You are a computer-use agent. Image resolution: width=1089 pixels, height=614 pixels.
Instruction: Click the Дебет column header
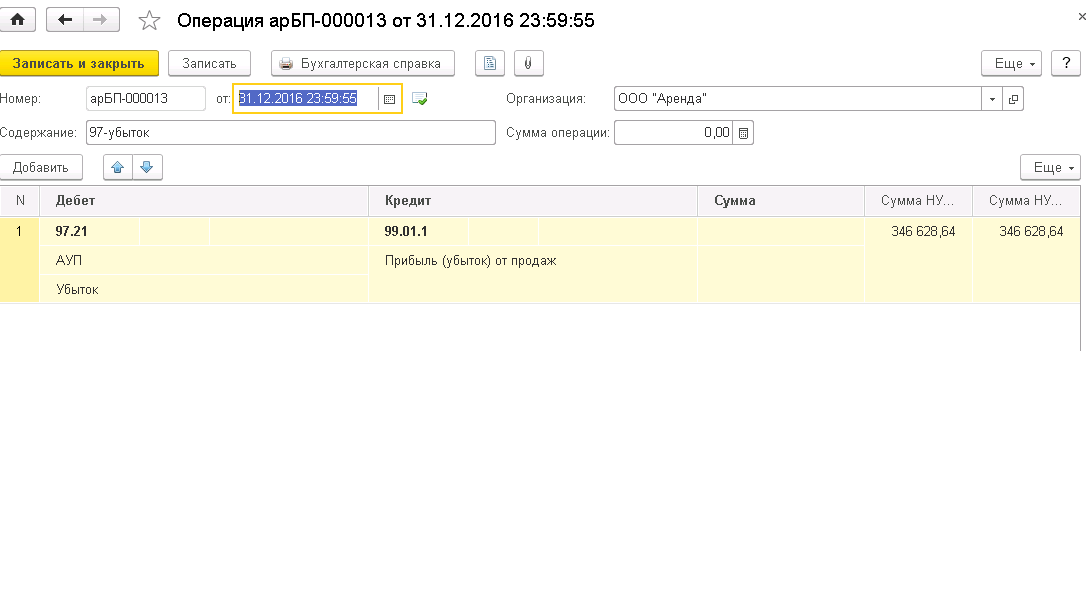(203, 201)
